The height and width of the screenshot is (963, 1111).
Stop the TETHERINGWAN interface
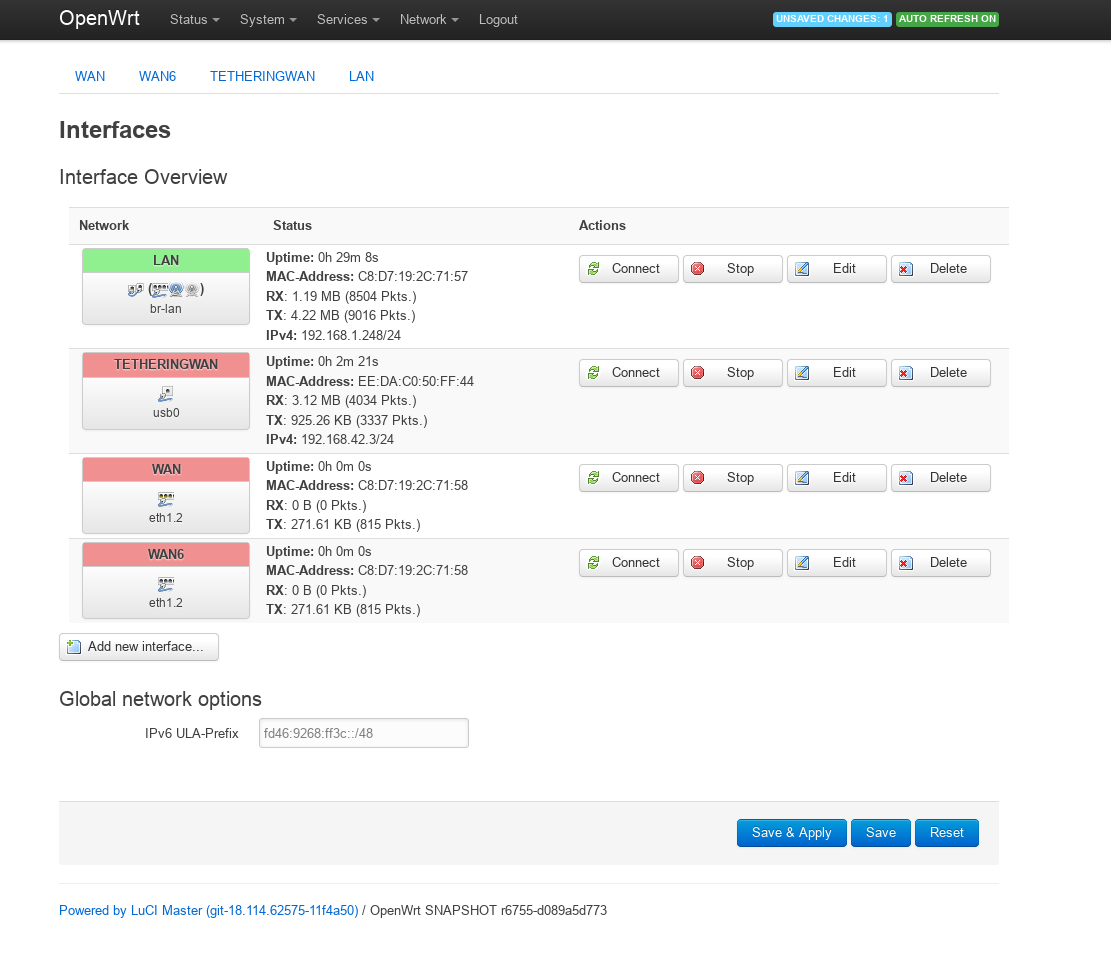(x=732, y=373)
